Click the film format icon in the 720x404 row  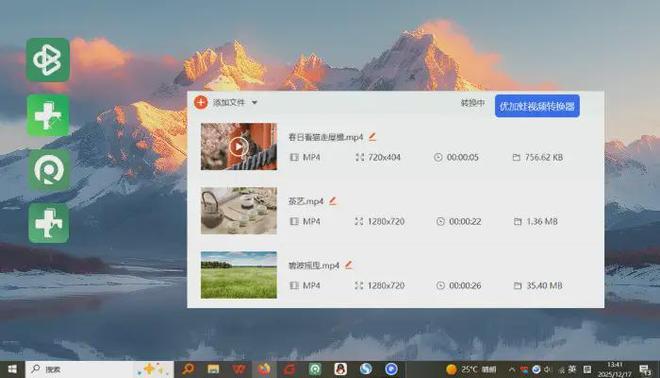[x=294, y=157]
